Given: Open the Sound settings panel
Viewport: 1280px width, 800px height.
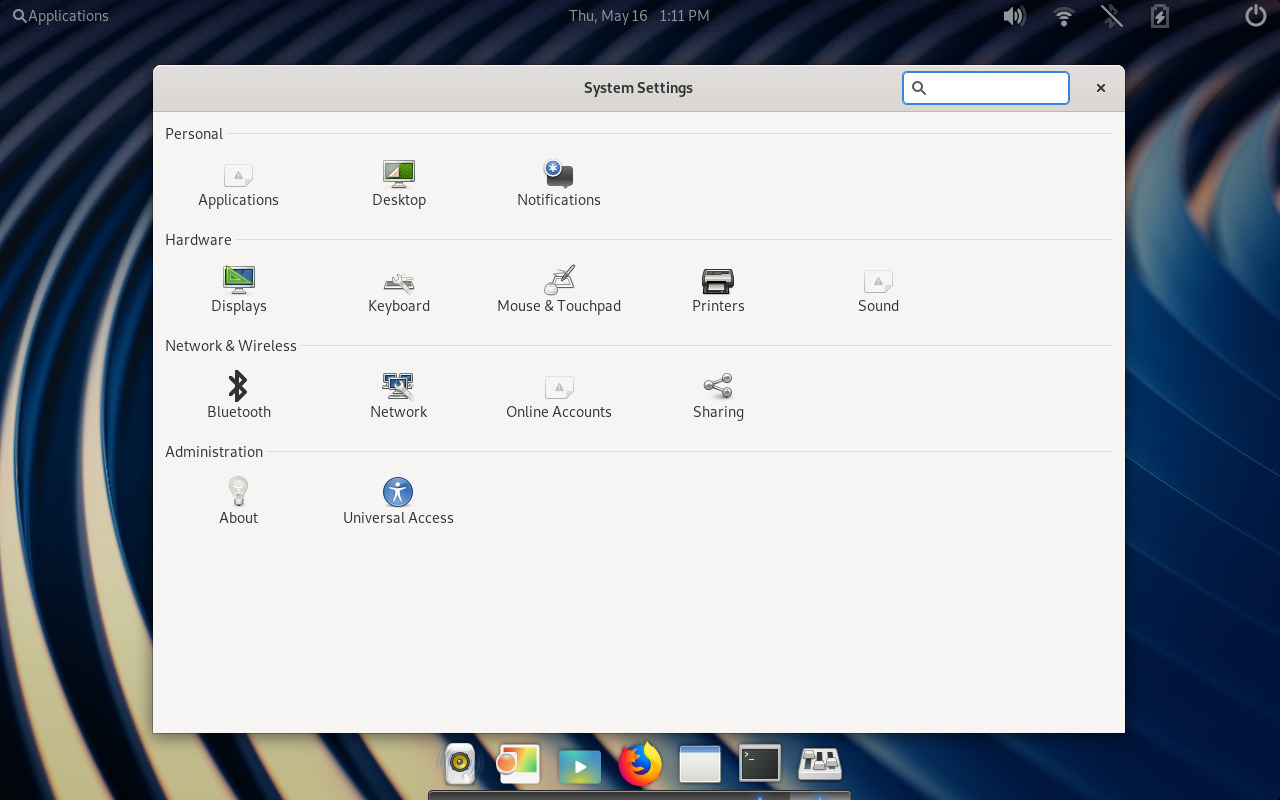Looking at the screenshot, I should point(878,289).
